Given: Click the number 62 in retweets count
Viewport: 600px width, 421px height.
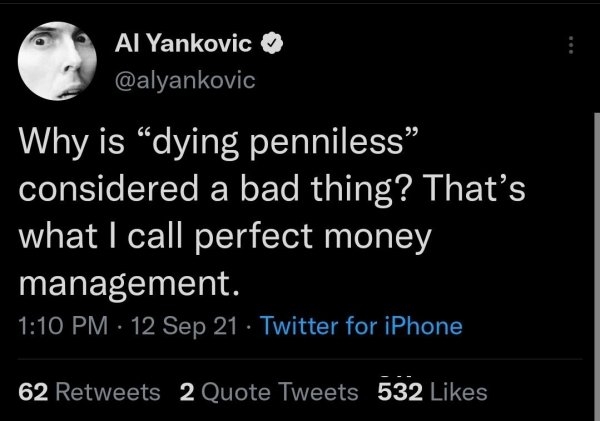Looking at the screenshot, I should tap(33, 392).
